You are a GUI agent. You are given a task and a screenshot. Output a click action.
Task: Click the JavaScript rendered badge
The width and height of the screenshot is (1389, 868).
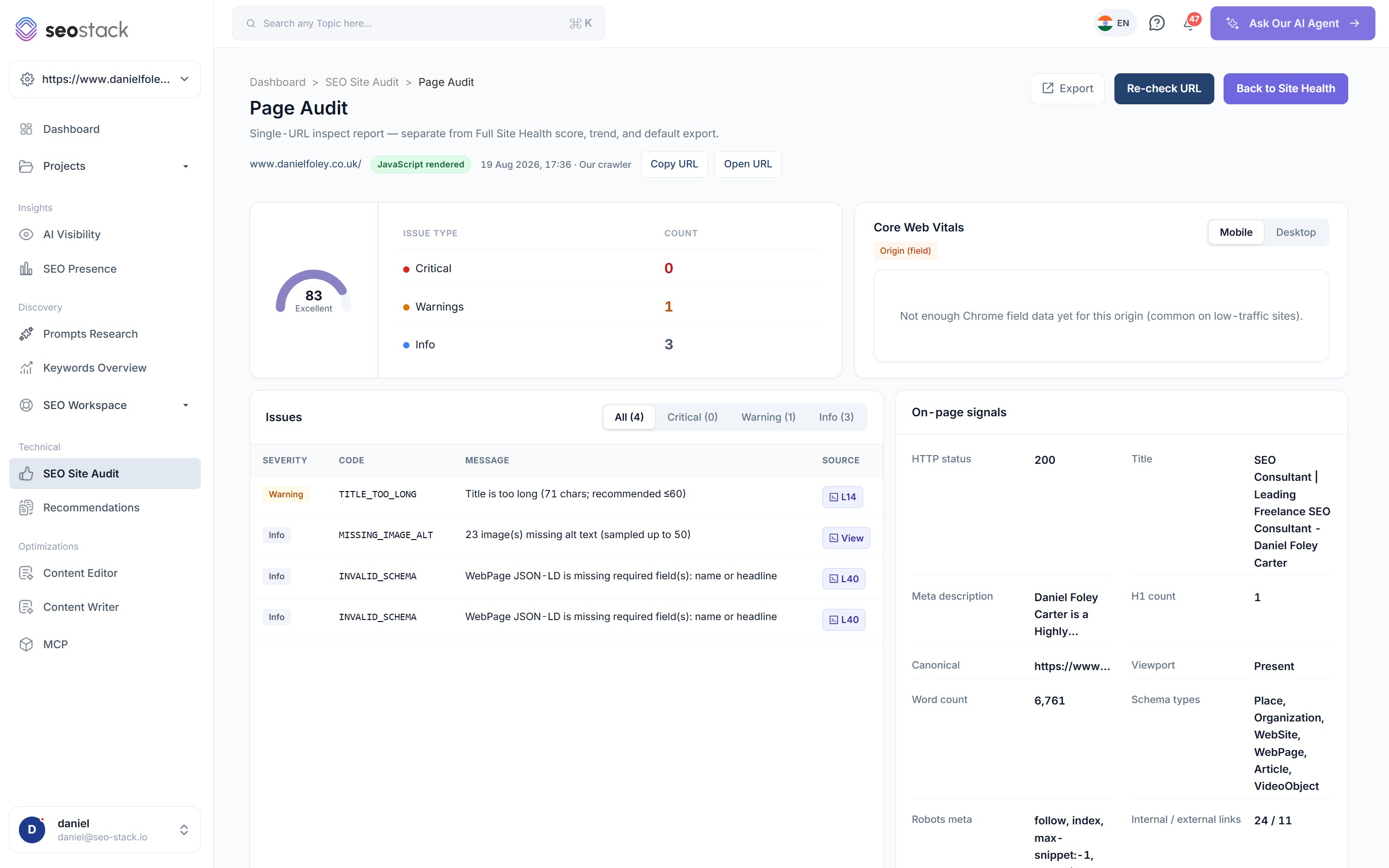click(x=420, y=164)
